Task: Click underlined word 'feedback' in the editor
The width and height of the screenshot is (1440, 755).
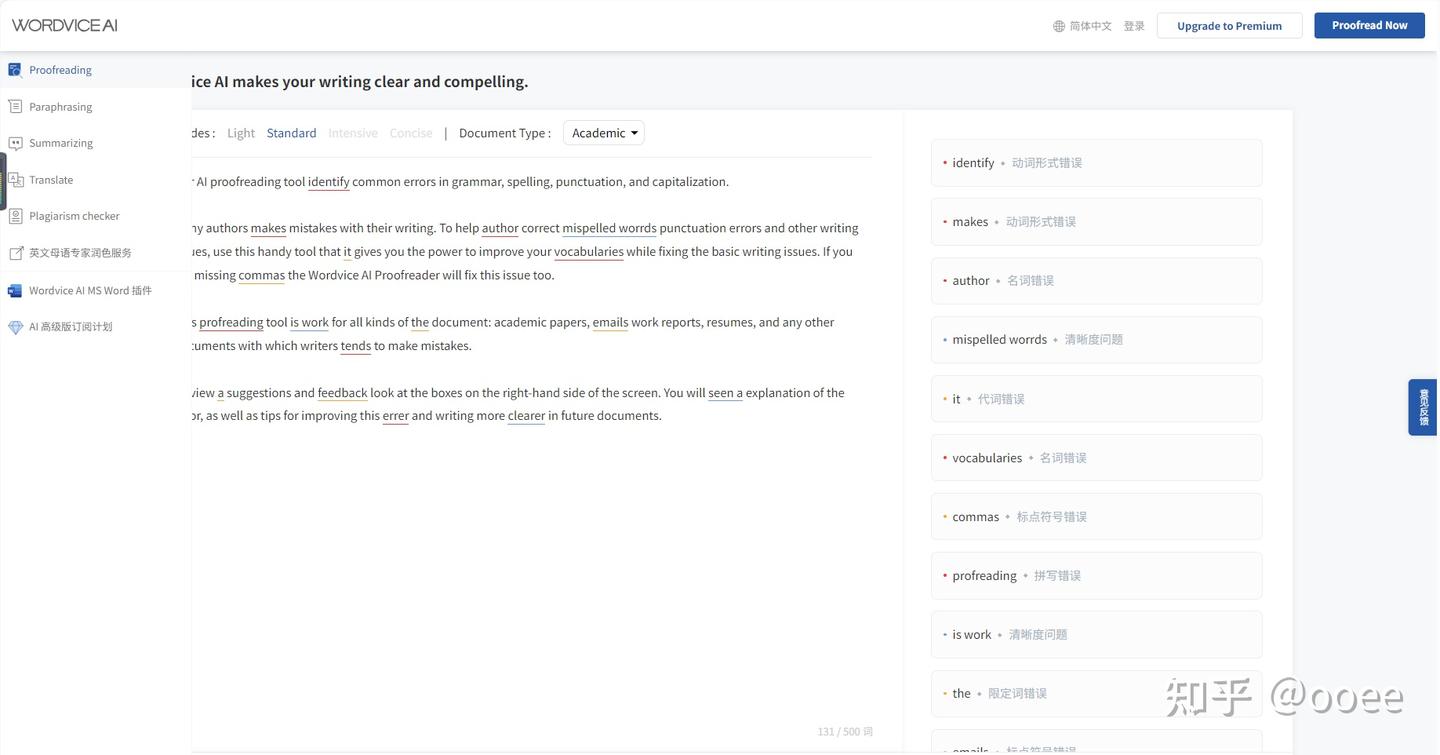Action: pos(342,393)
